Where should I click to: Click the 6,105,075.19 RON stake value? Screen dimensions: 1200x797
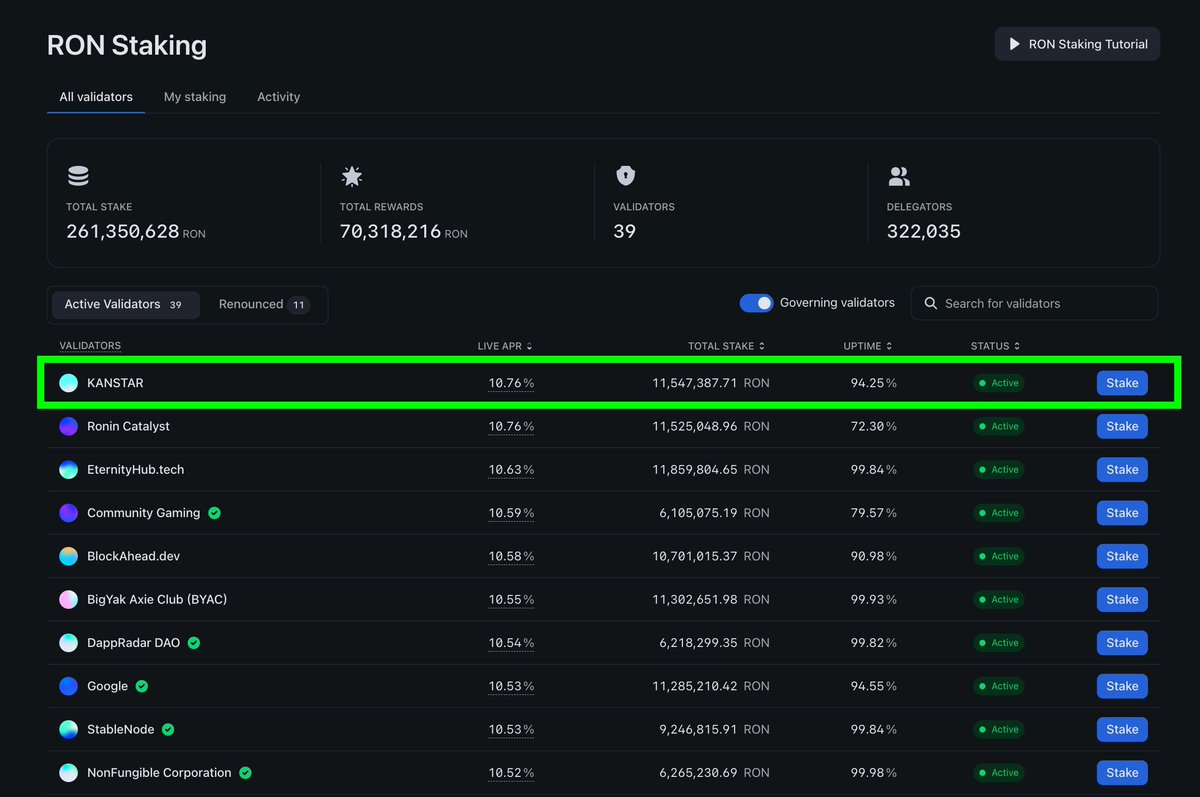pyautogui.click(x=715, y=513)
